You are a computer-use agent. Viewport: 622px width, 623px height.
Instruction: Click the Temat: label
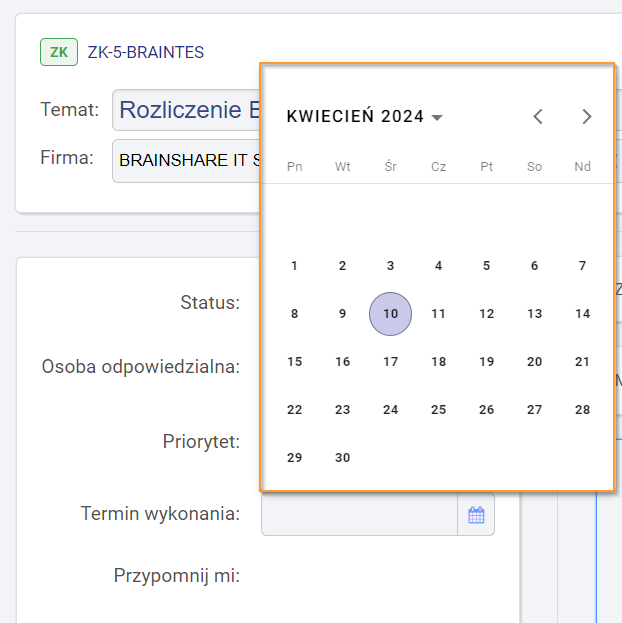click(70, 109)
